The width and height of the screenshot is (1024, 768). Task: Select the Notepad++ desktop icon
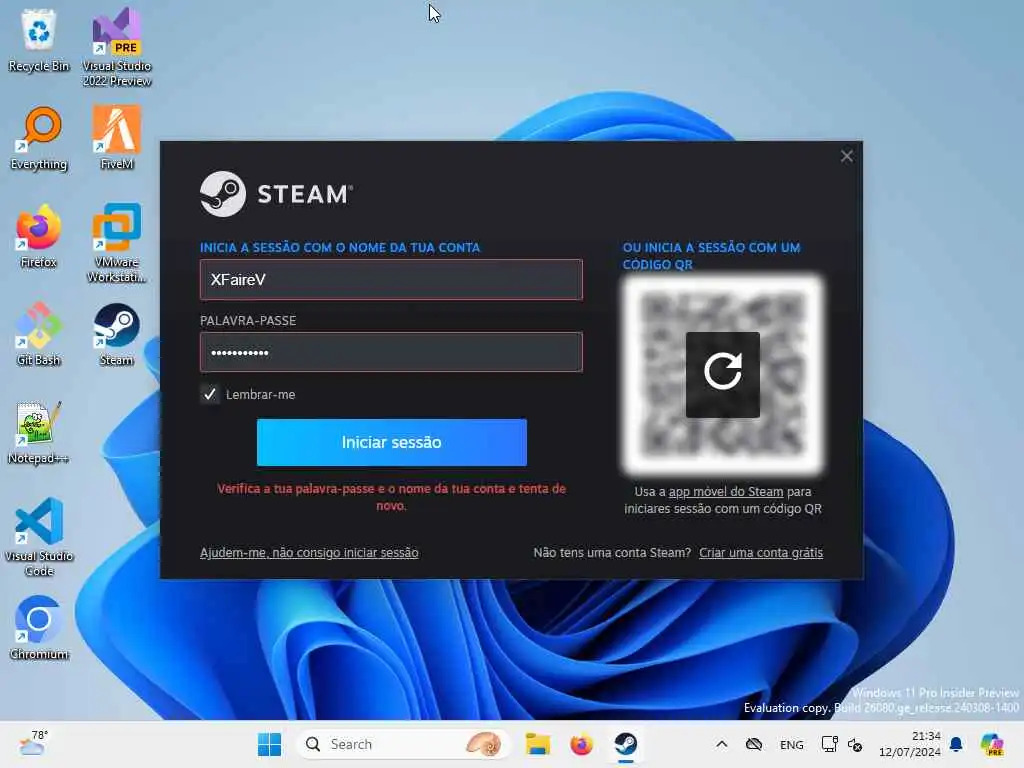coord(39,432)
